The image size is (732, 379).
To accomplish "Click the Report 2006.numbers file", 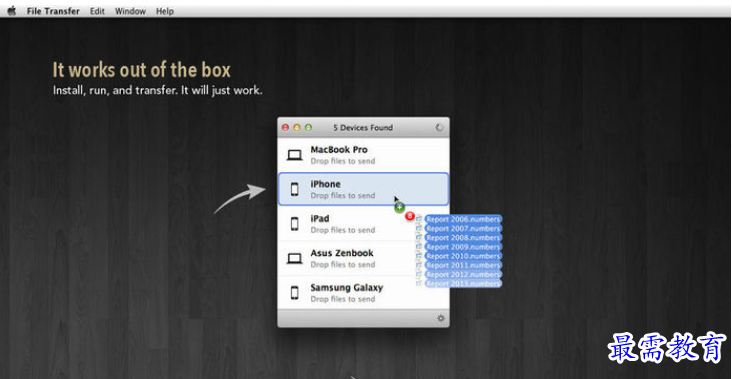I will (x=463, y=219).
